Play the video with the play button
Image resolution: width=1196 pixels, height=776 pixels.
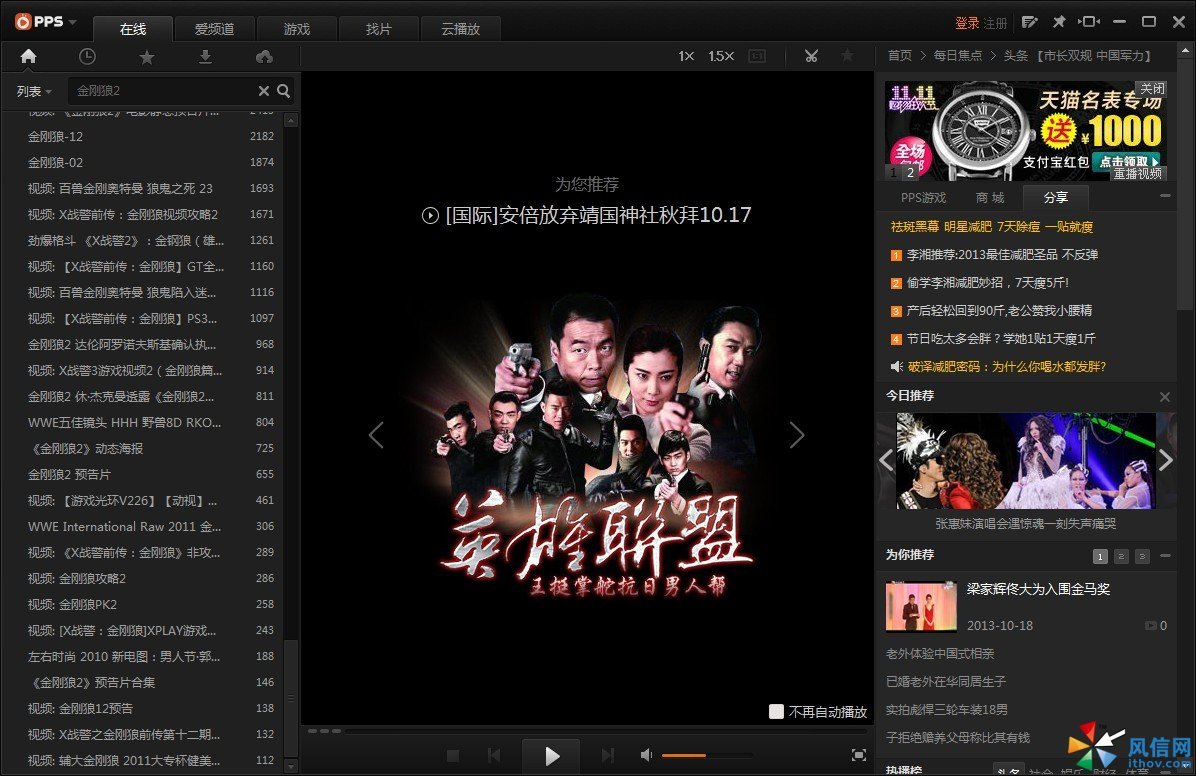coord(550,755)
